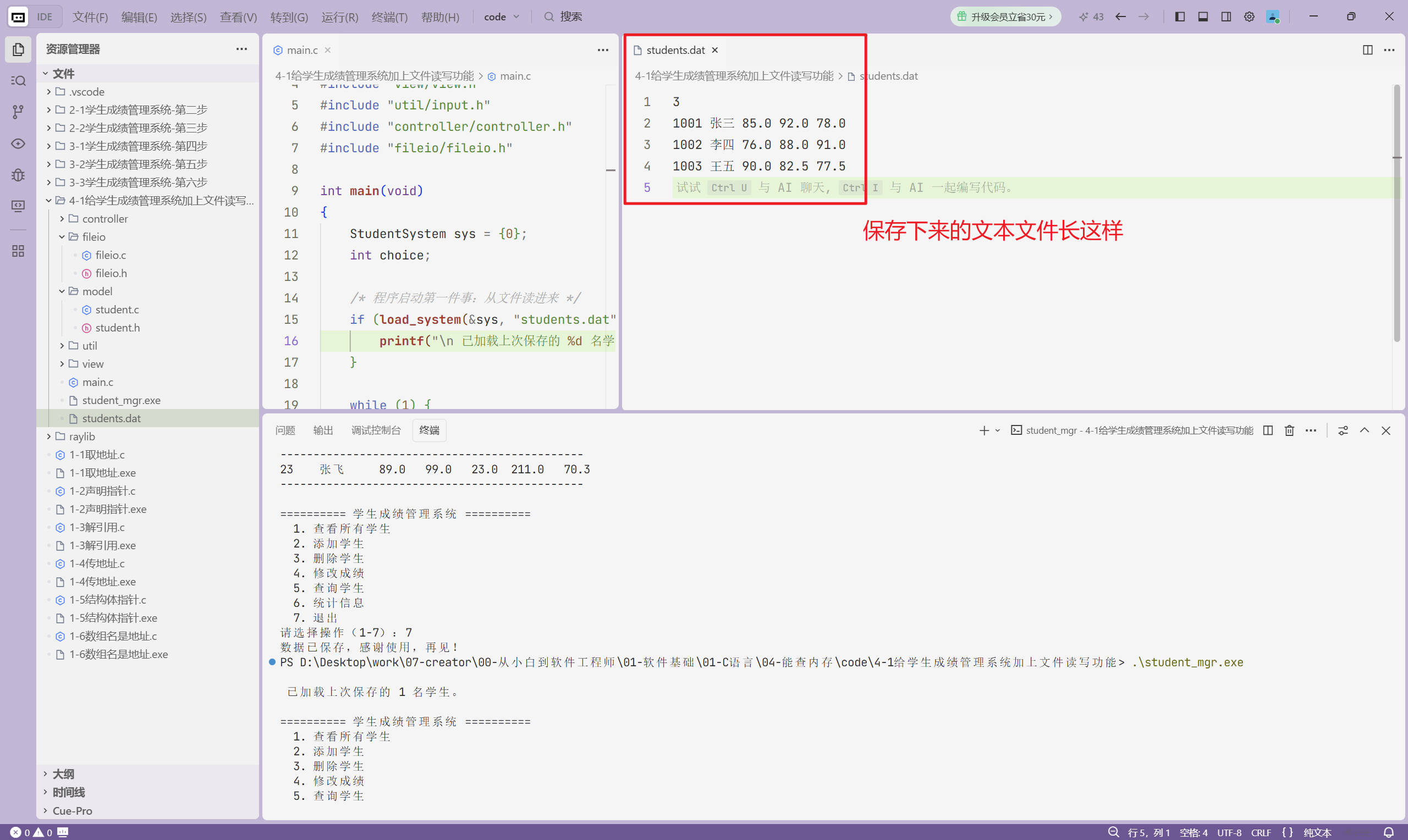Toggle the secondary side bar layout icon
This screenshot has width=1408, height=840.
[1226, 16]
